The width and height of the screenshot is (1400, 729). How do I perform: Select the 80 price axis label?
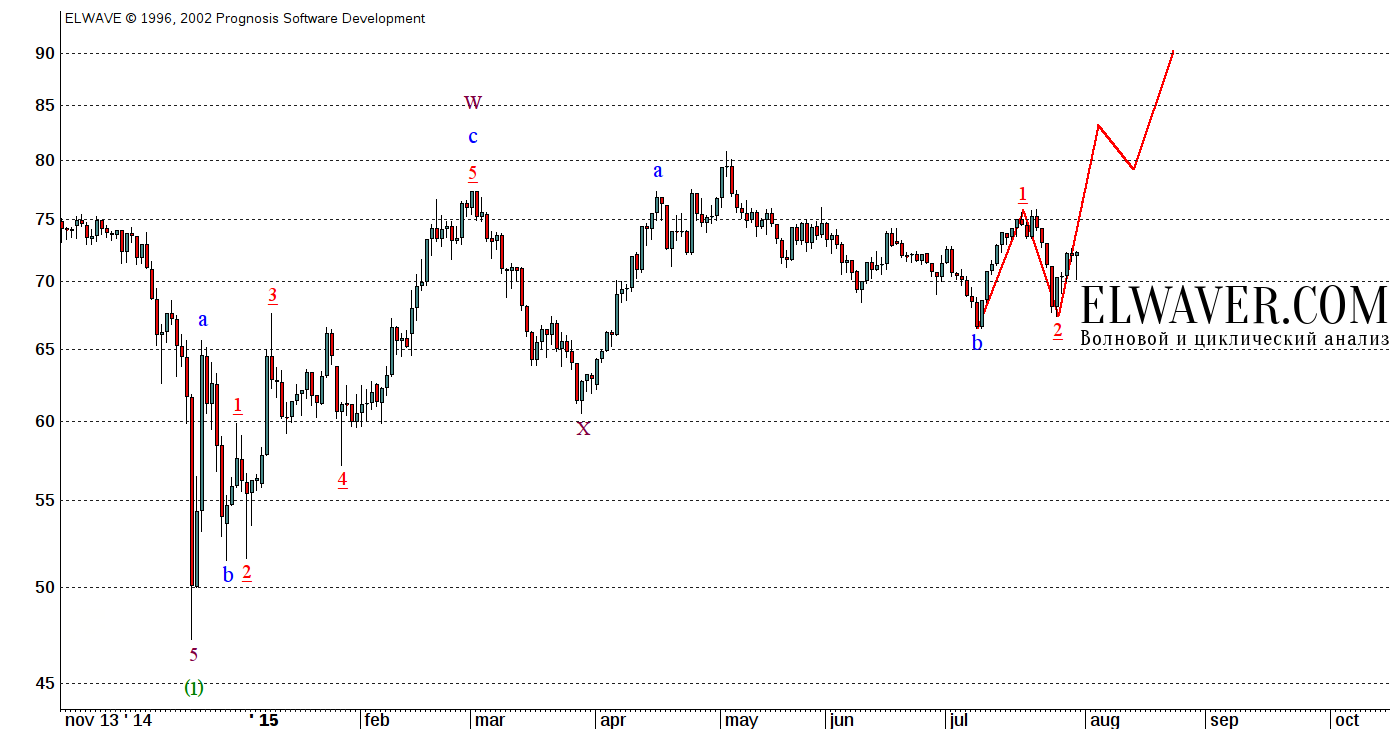click(x=43, y=160)
